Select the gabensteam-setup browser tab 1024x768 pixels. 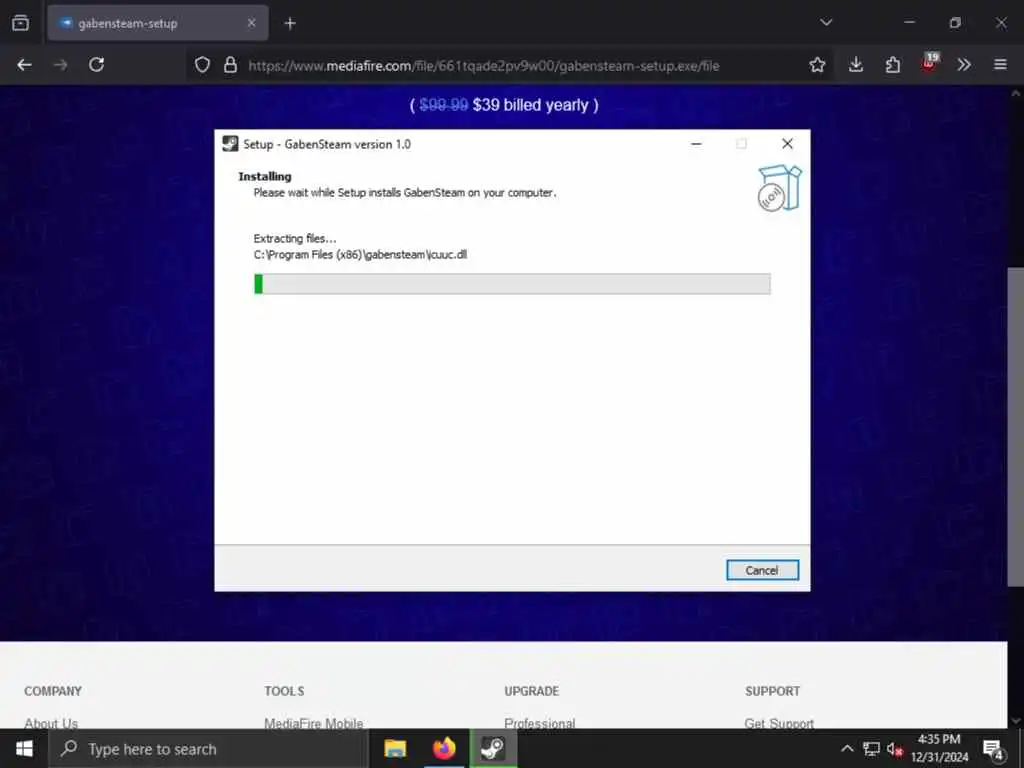(x=157, y=24)
